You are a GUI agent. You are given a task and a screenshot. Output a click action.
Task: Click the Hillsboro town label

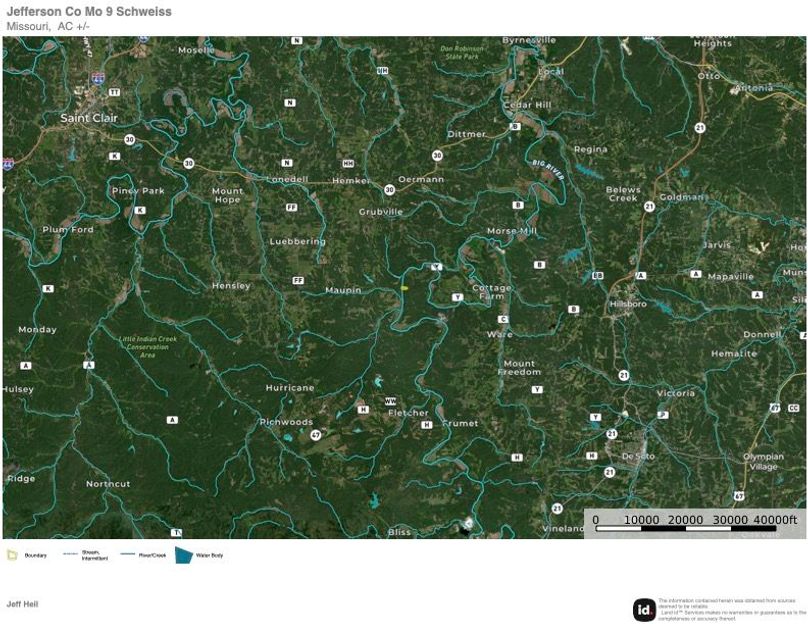coord(628,303)
